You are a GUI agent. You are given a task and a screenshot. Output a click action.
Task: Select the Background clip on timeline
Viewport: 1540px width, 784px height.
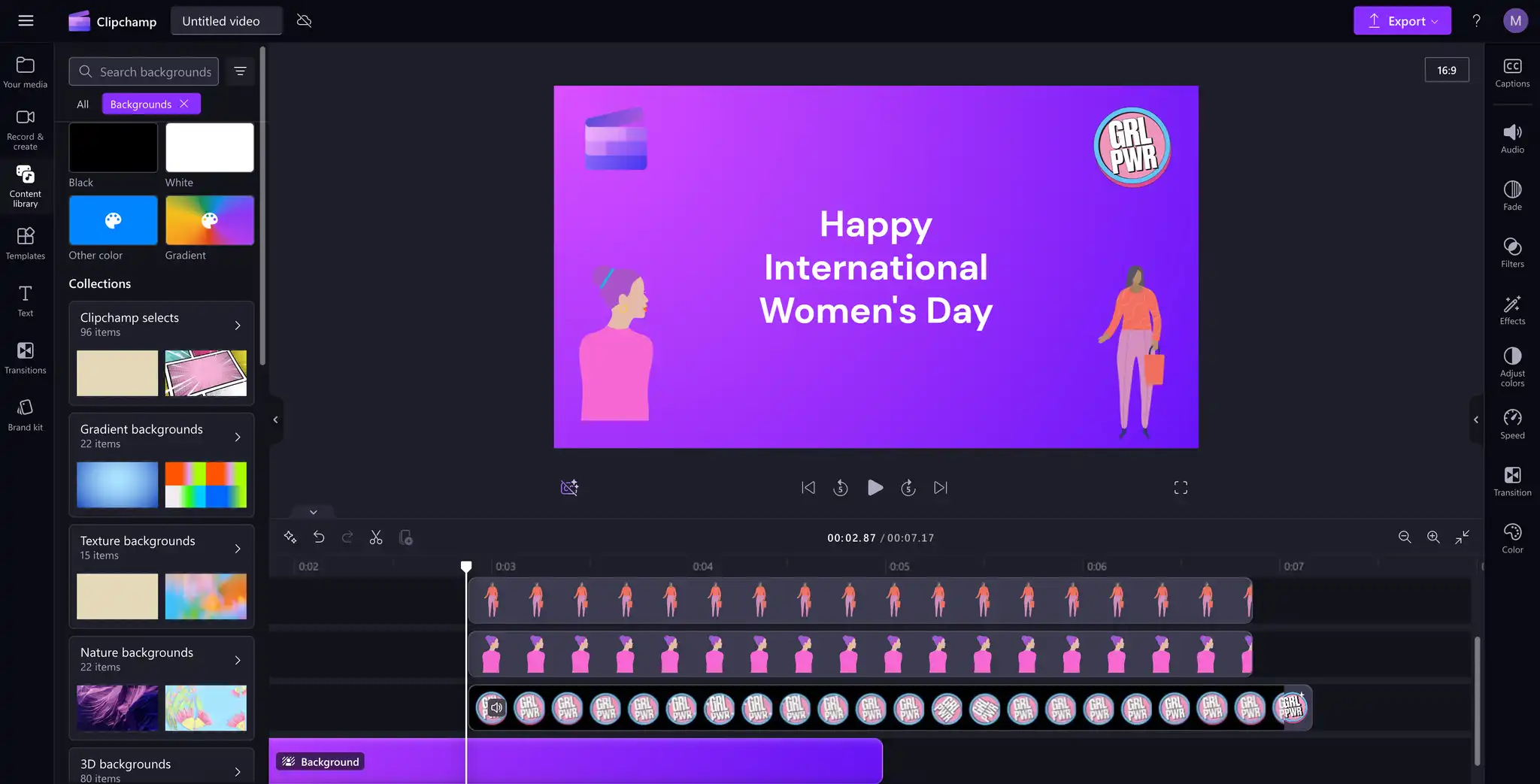pos(576,761)
